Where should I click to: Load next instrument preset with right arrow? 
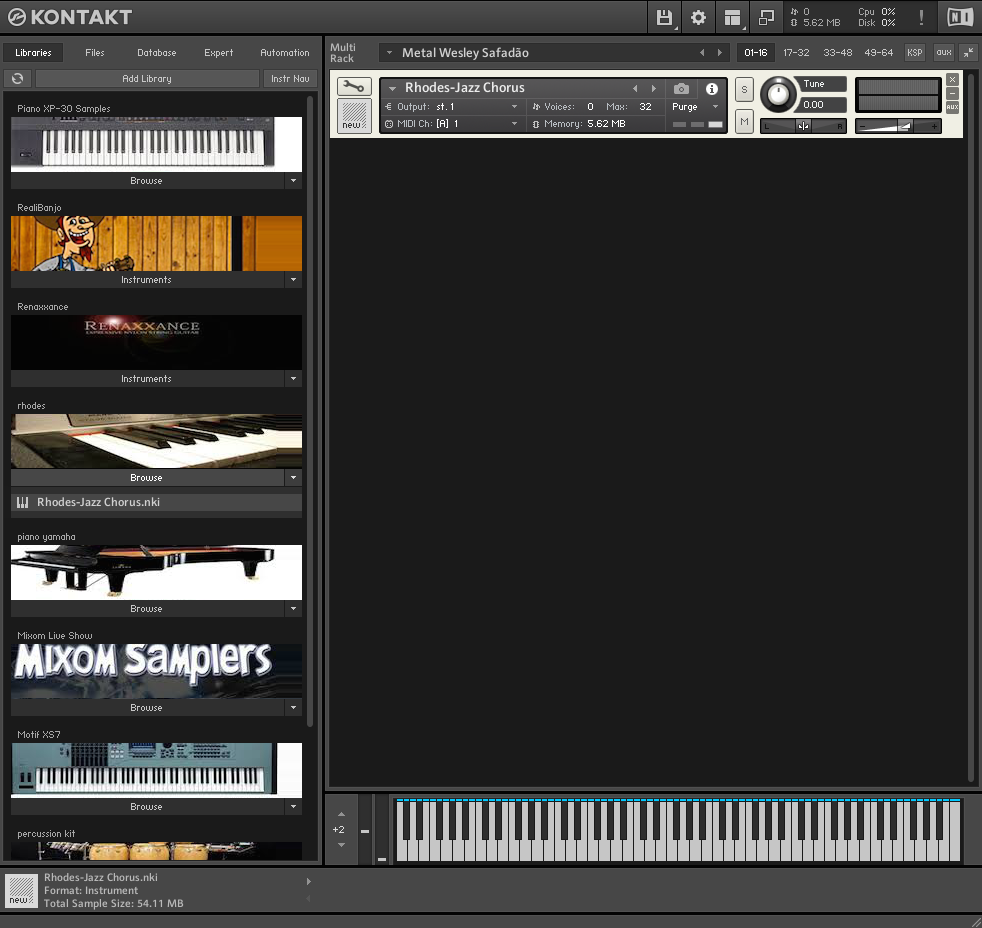click(x=654, y=88)
